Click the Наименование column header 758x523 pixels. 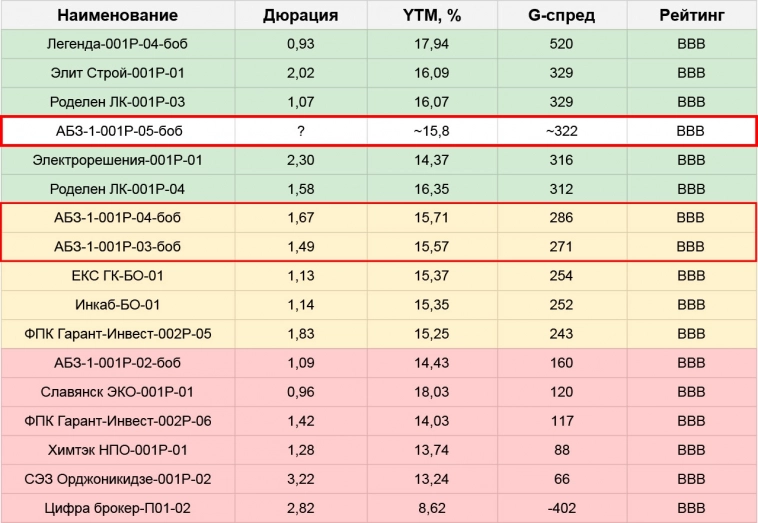117,15
